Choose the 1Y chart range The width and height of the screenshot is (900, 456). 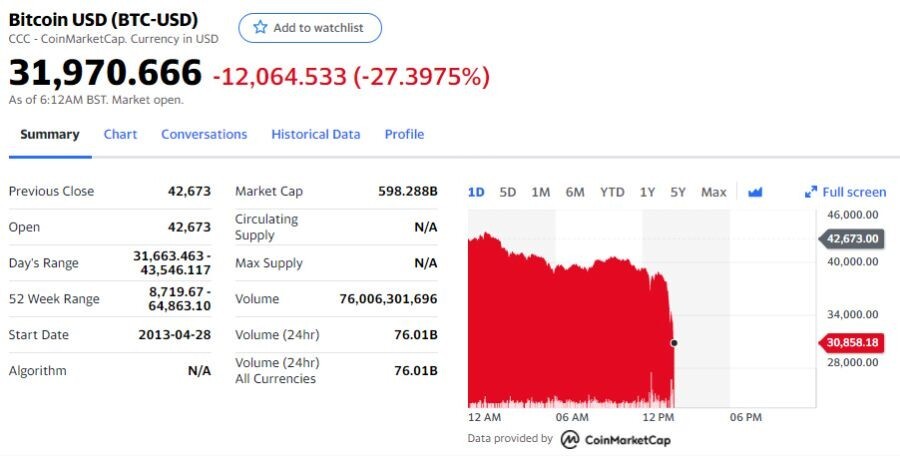[647, 192]
